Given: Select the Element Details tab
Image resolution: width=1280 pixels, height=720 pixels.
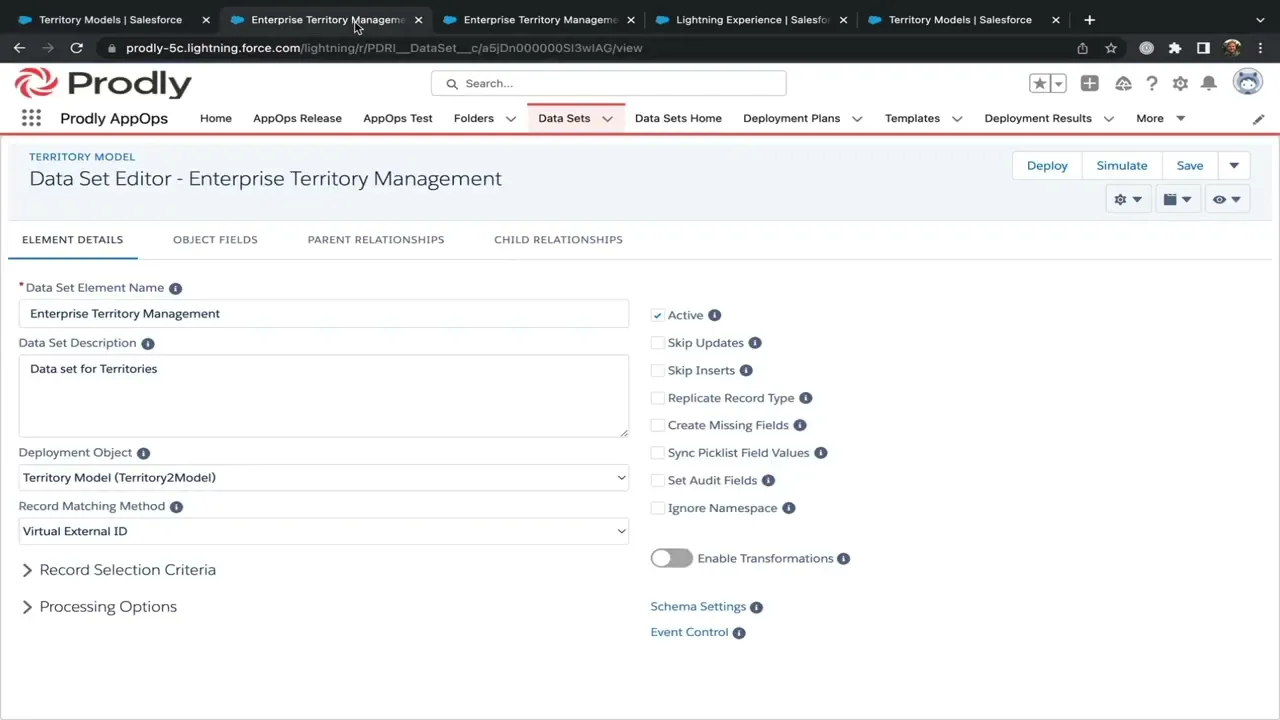Looking at the screenshot, I should coord(72,240).
